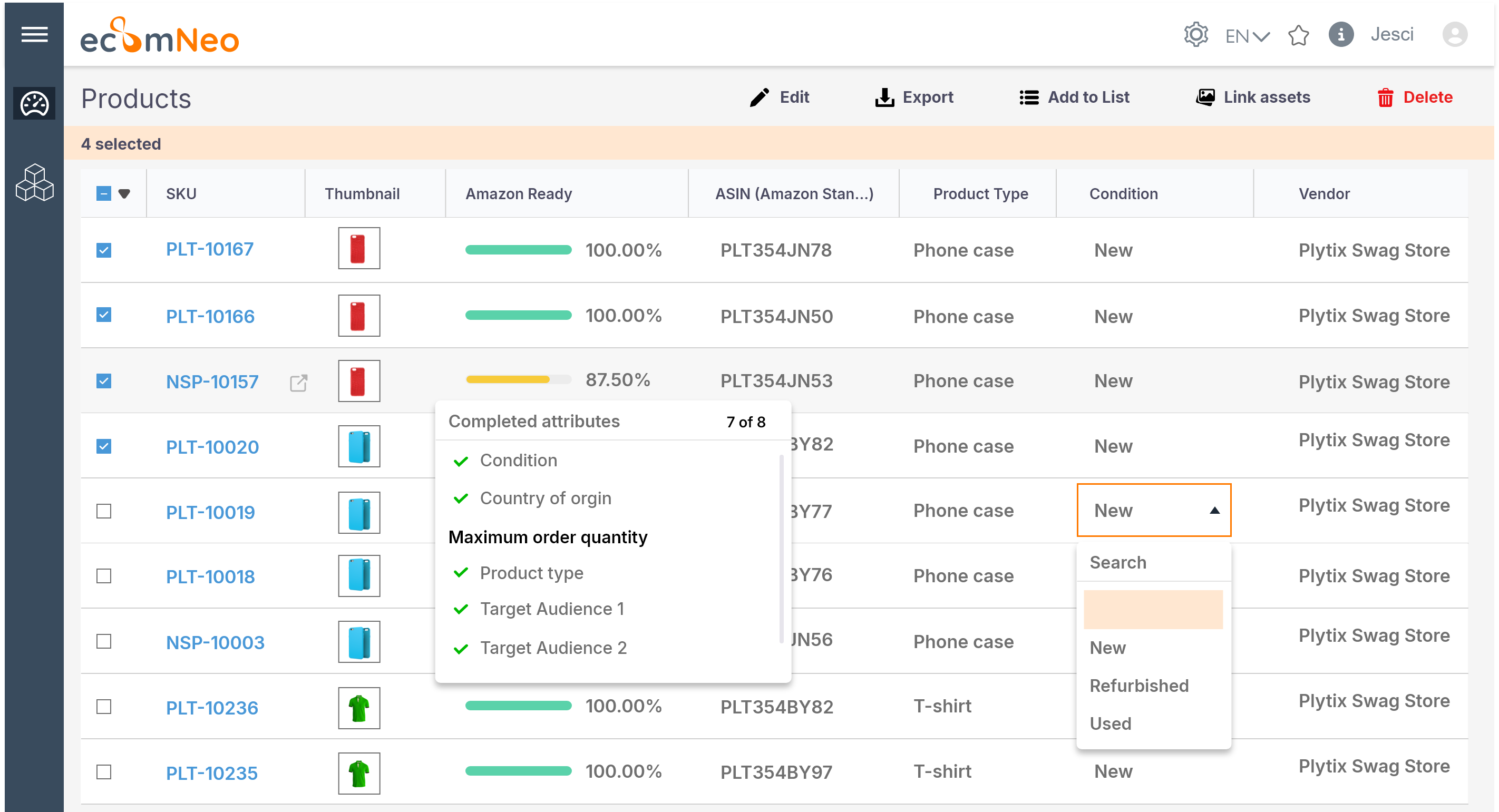Viewport: 1499px width, 812px height.
Task: Click the Export icon
Action: (x=884, y=97)
